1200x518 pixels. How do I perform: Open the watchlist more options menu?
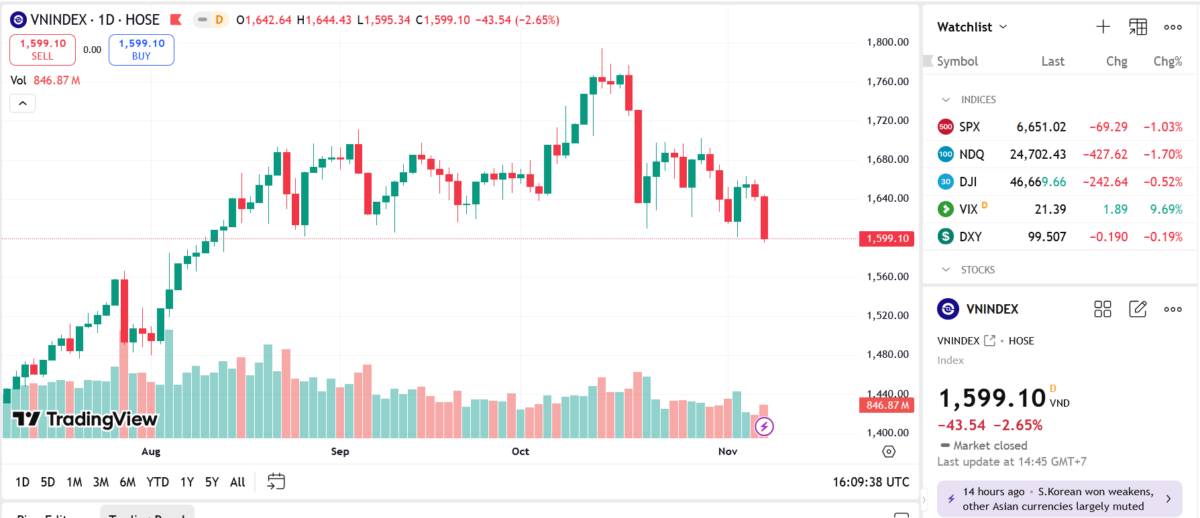pos(1173,27)
